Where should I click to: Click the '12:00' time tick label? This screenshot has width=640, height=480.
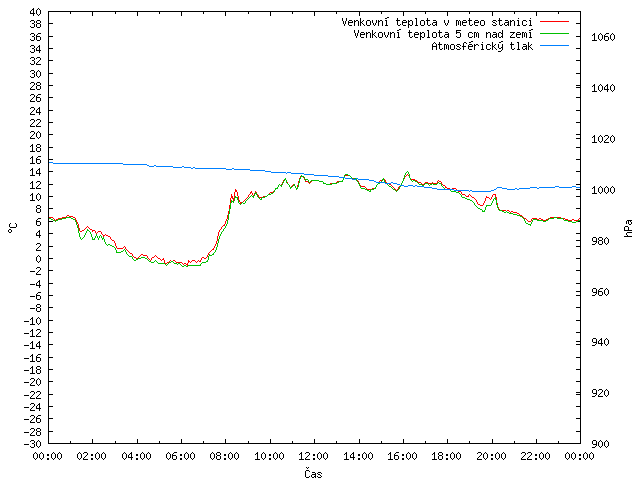pyautogui.click(x=313, y=456)
